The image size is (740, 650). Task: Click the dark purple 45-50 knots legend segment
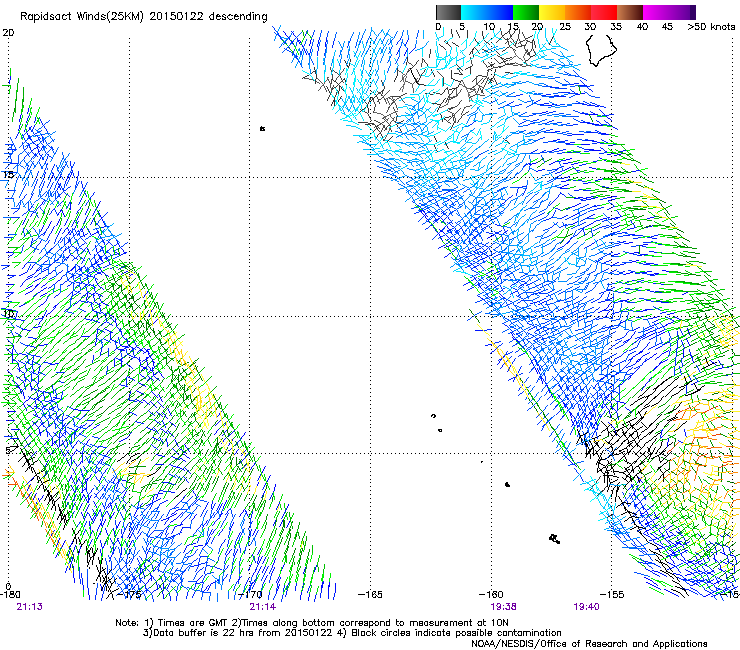[682, 12]
